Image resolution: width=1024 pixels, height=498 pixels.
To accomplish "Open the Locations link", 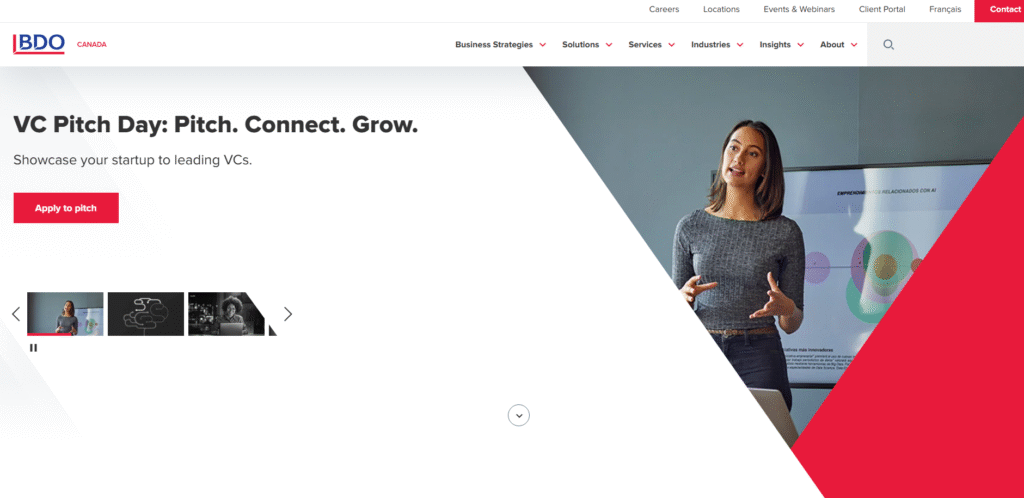I will tap(721, 9).
